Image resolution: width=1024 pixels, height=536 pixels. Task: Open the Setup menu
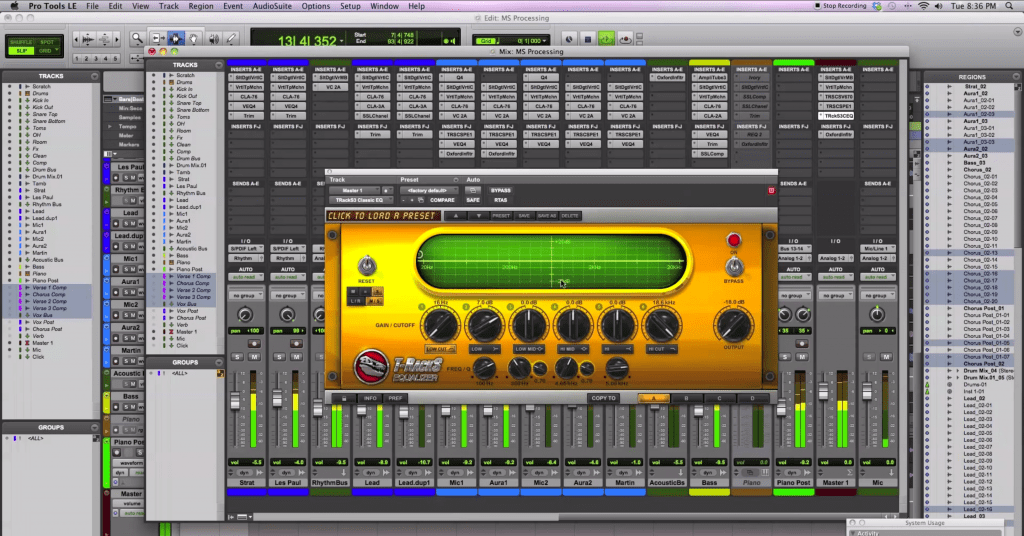point(350,6)
